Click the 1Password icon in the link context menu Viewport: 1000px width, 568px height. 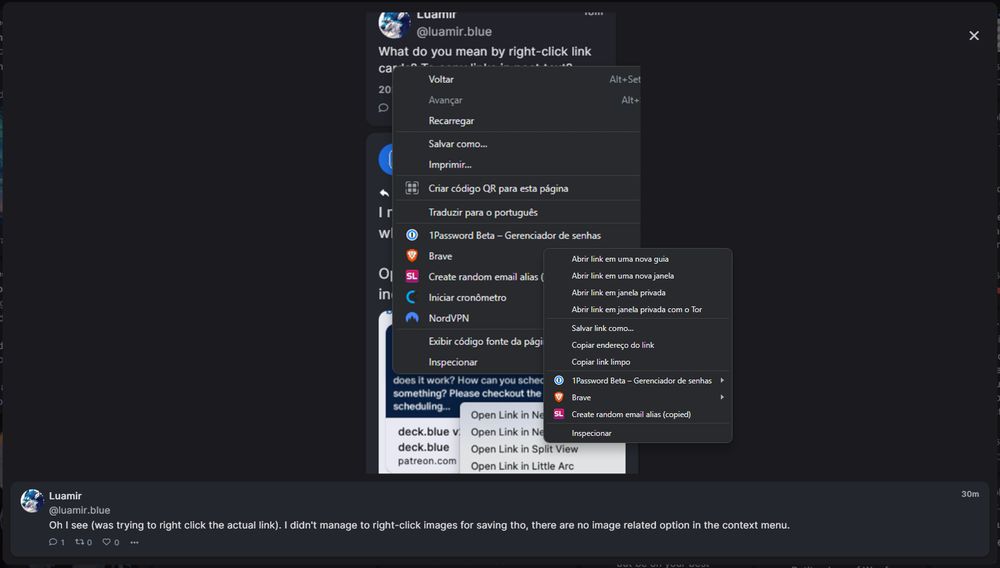pyautogui.click(x=559, y=381)
